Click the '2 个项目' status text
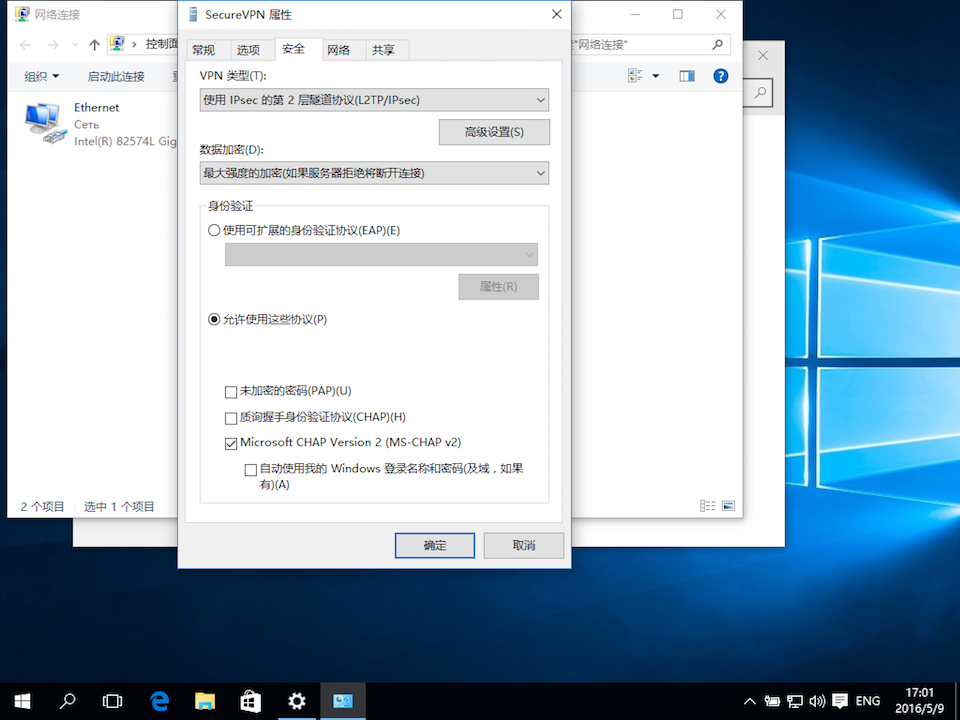Screen dimensions: 960x720 [x=42, y=506]
